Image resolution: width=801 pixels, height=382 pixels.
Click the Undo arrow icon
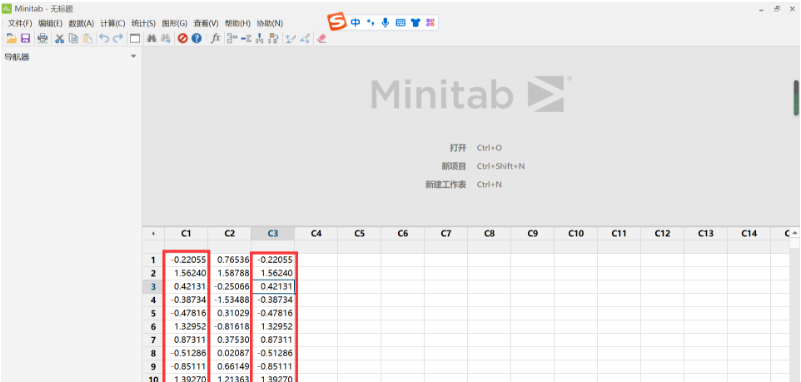[104, 38]
